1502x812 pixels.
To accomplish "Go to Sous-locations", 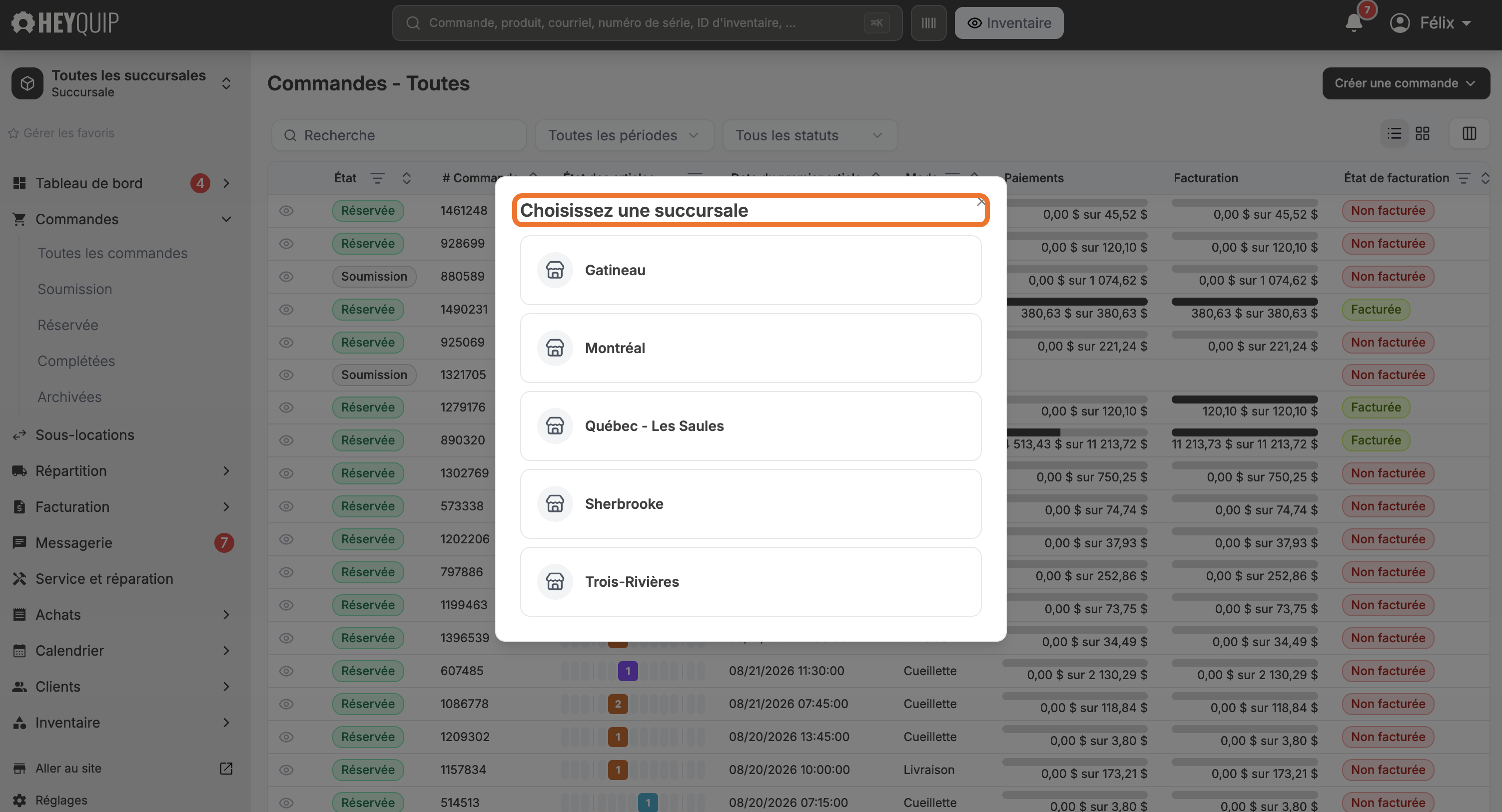I will tap(84, 435).
